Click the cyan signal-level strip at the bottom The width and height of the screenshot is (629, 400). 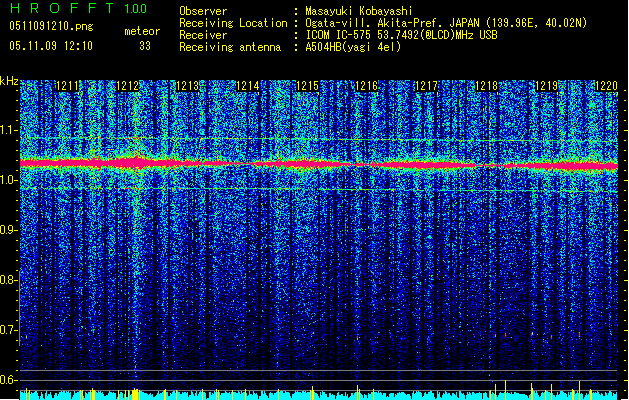tap(319, 395)
